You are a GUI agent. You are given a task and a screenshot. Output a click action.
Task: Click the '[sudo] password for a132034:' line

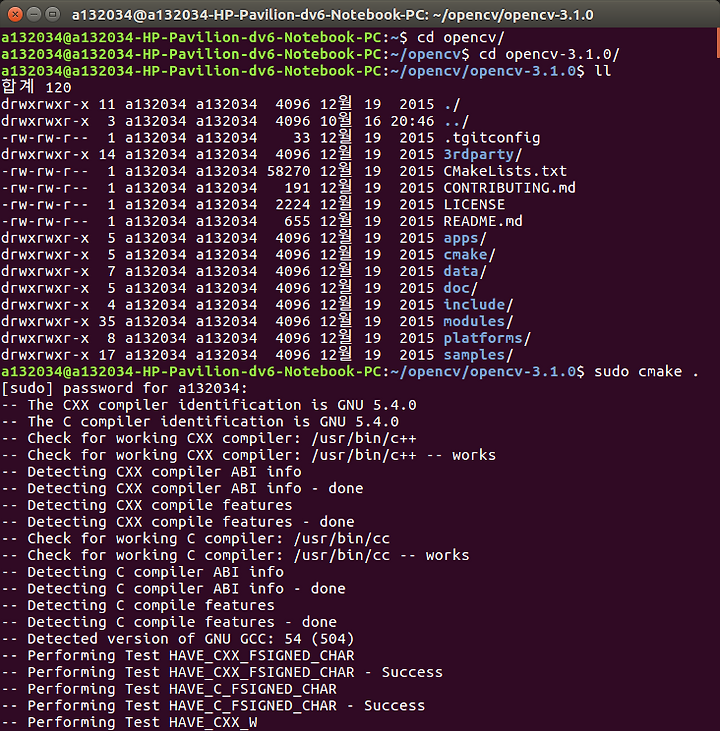pyautogui.click(x=125, y=388)
